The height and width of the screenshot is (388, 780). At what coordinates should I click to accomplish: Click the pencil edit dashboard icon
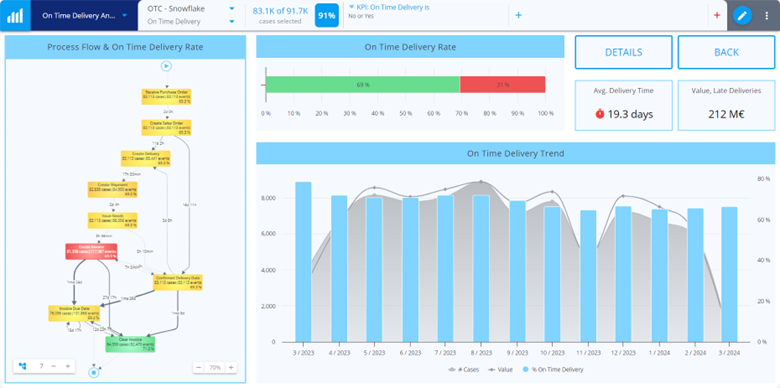pos(742,15)
